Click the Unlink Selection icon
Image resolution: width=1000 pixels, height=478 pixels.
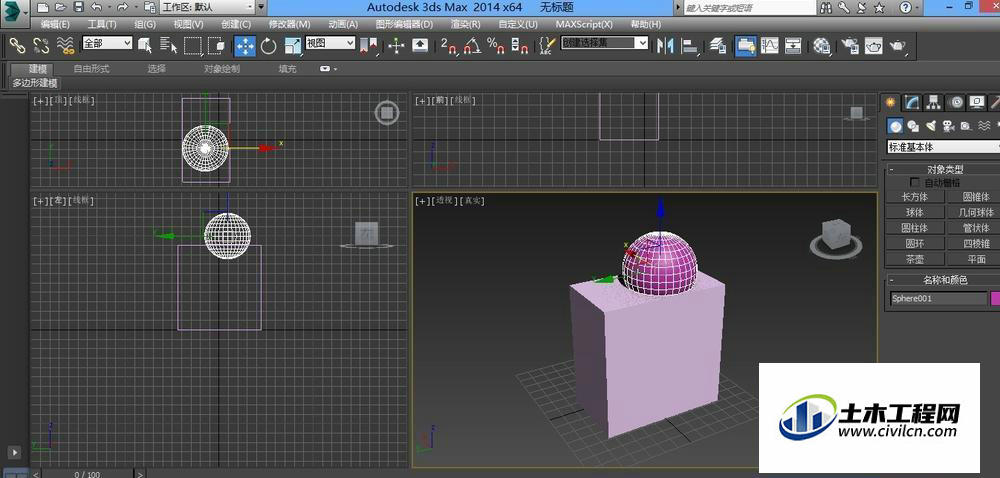(x=41, y=45)
